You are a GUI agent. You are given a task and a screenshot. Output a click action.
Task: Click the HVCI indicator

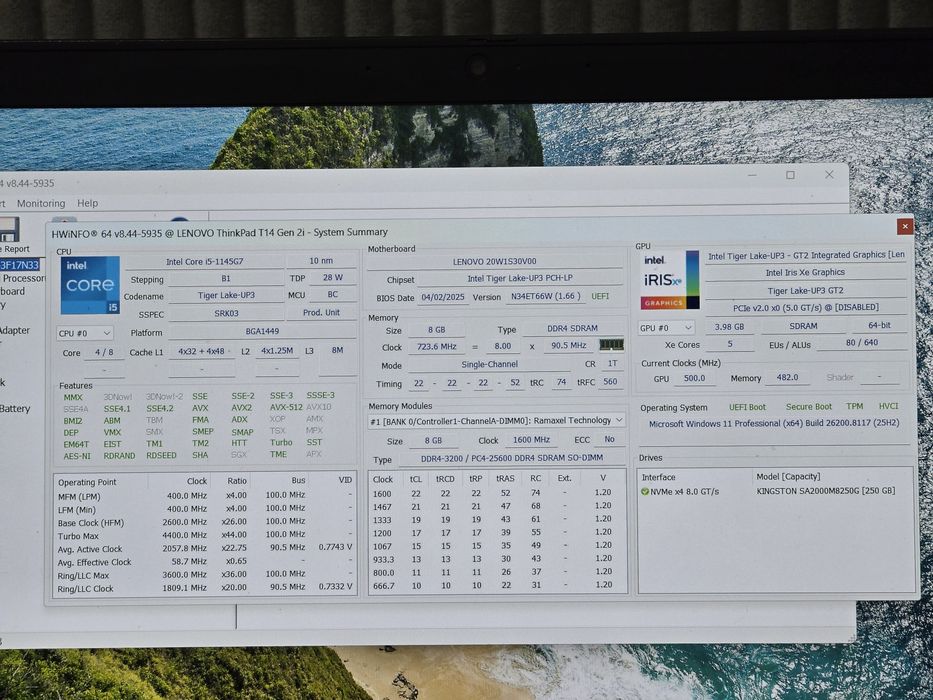888,406
